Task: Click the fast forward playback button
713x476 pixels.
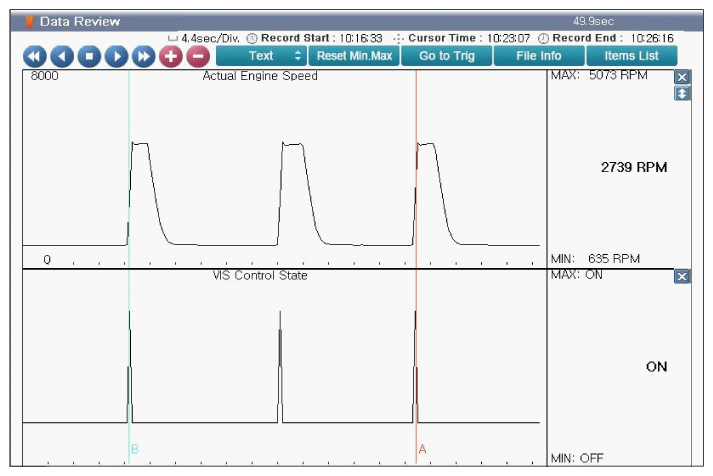Action: click(143, 56)
